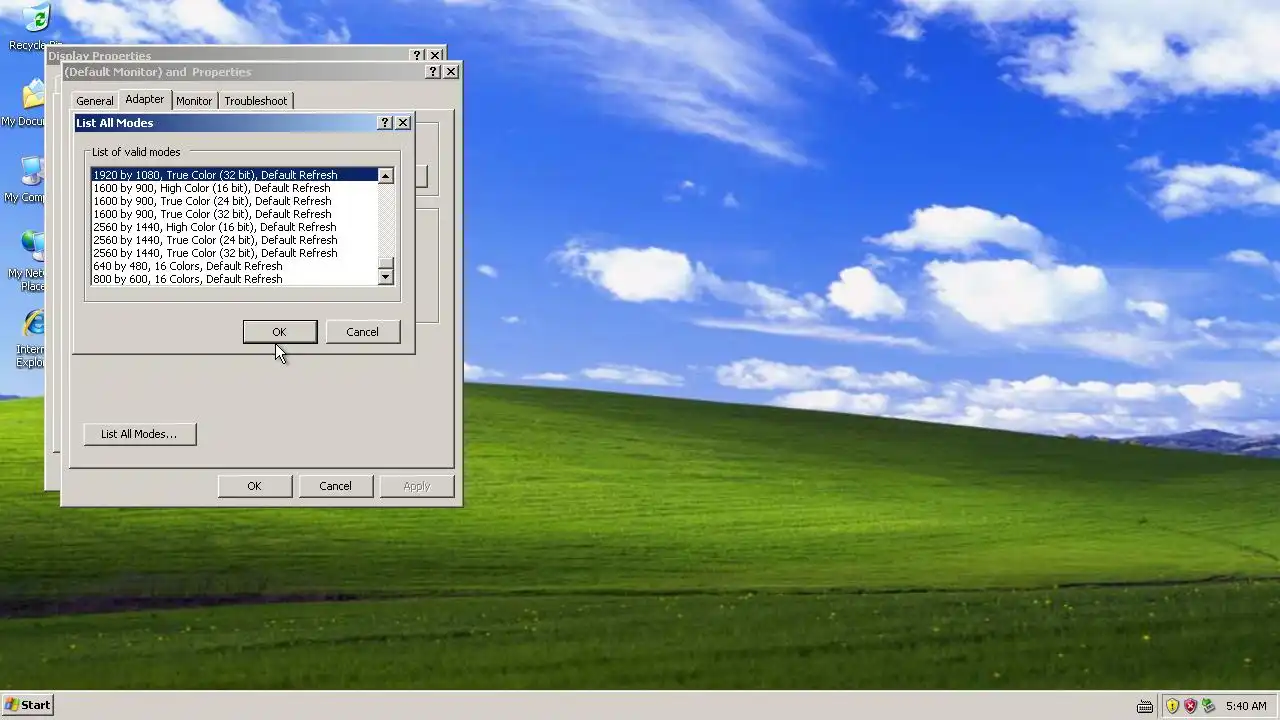Select 1920 by 1080, True Color (32 bit)
Screen dimensions: 1280x720
pyautogui.click(x=234, y=175)
